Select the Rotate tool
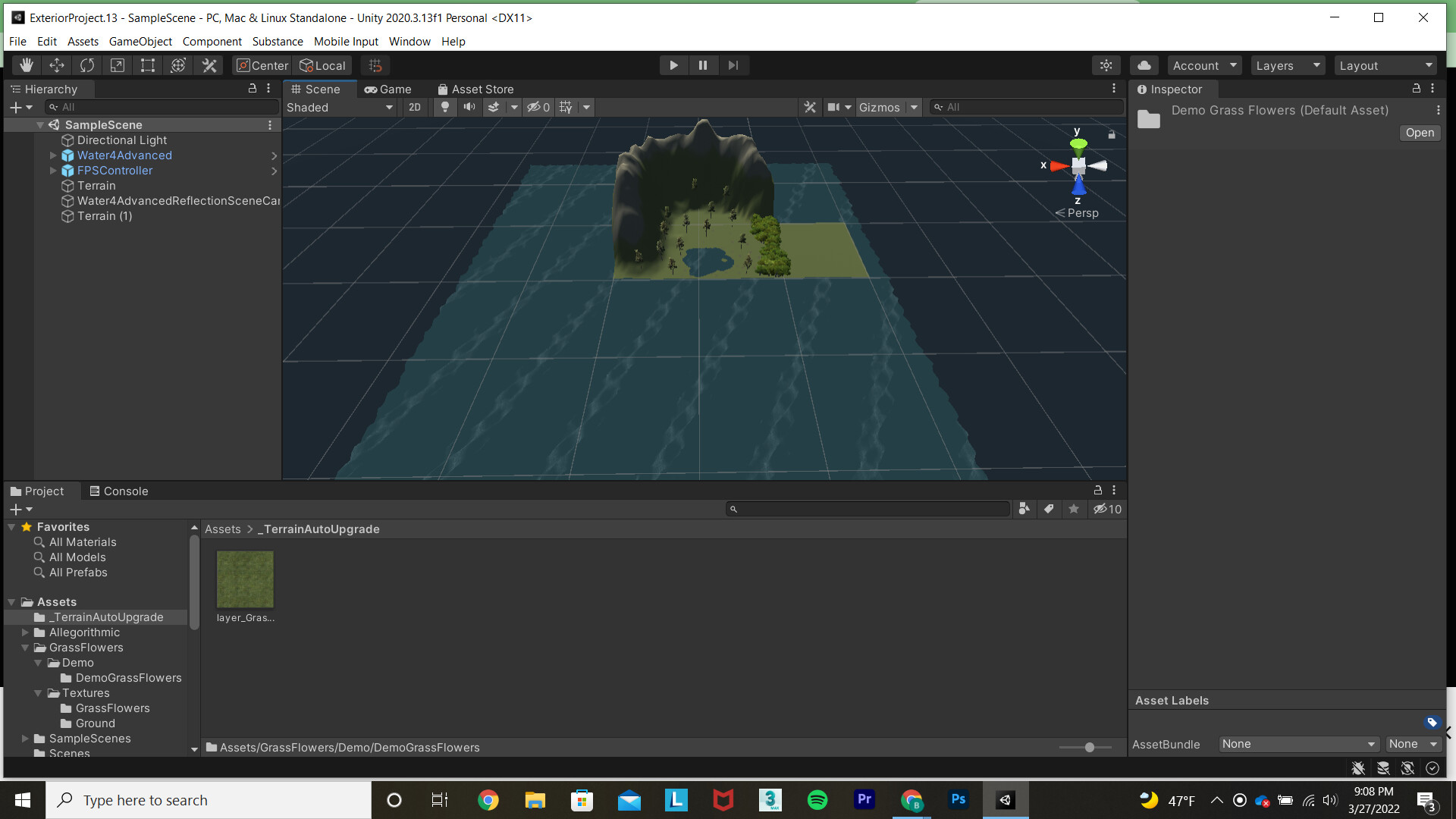The height and width of the screenshot is (819, 1456). [x=87, y=65]
